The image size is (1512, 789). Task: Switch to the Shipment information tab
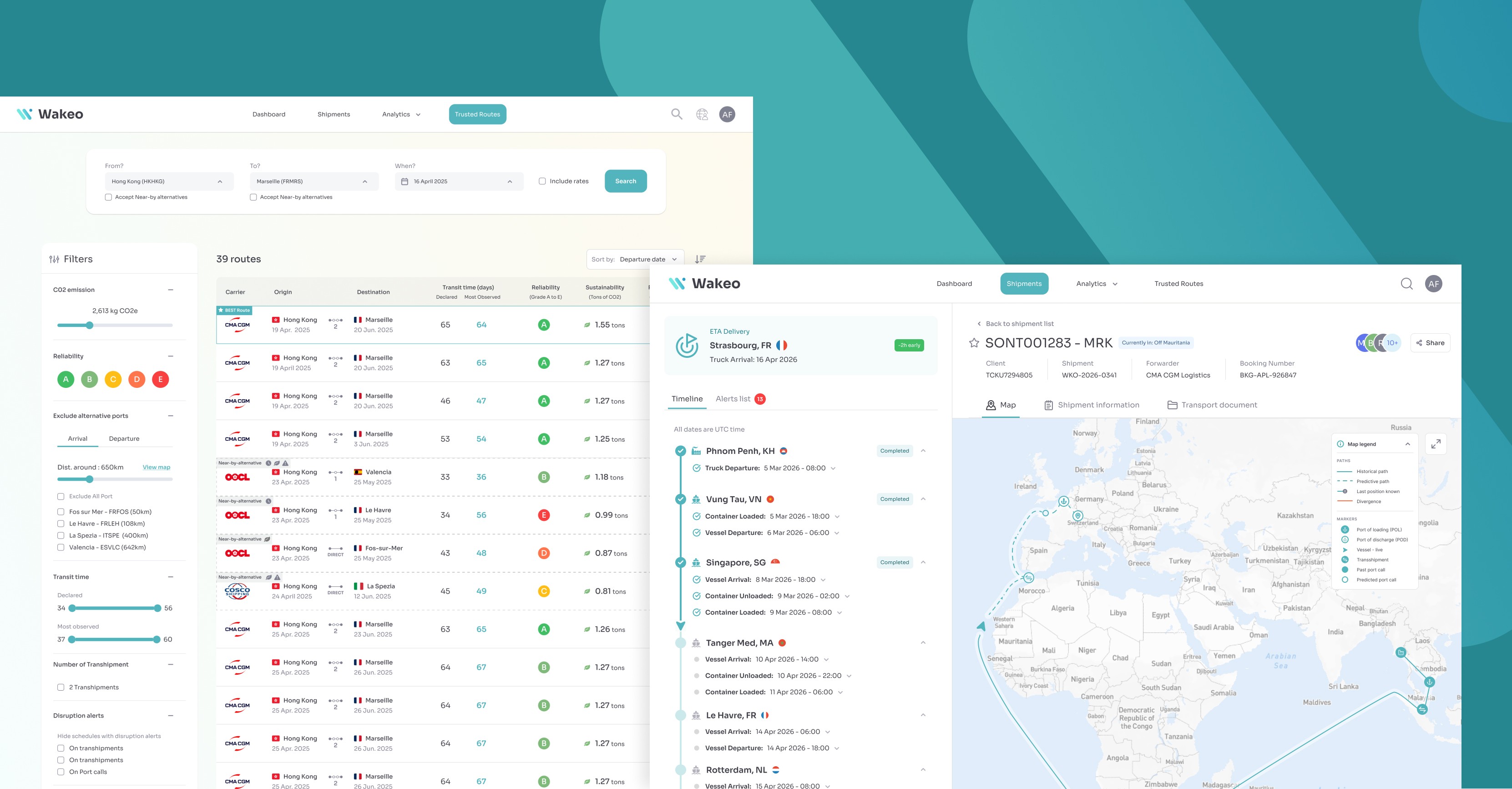tap(1092, 405)
